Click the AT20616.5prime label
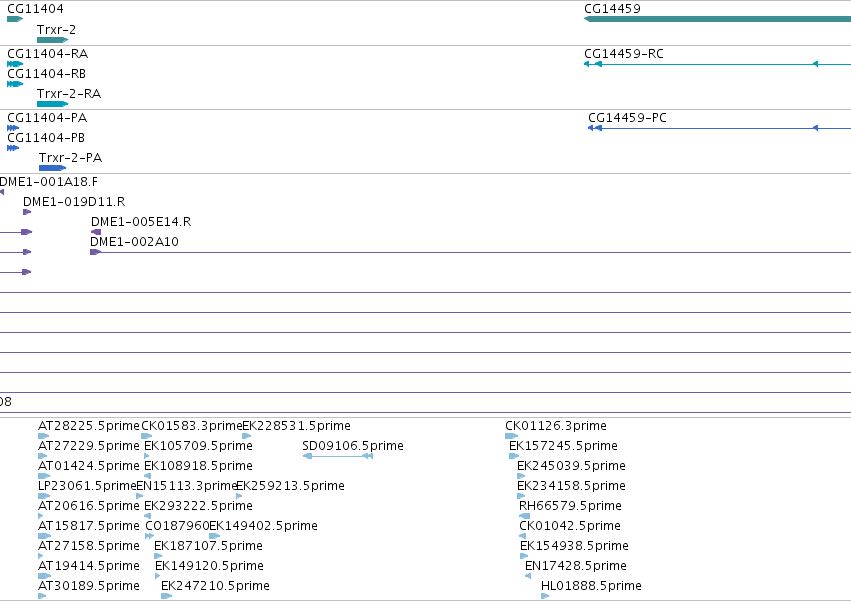Viewport: 851px width, 601px height. (89, 506)
